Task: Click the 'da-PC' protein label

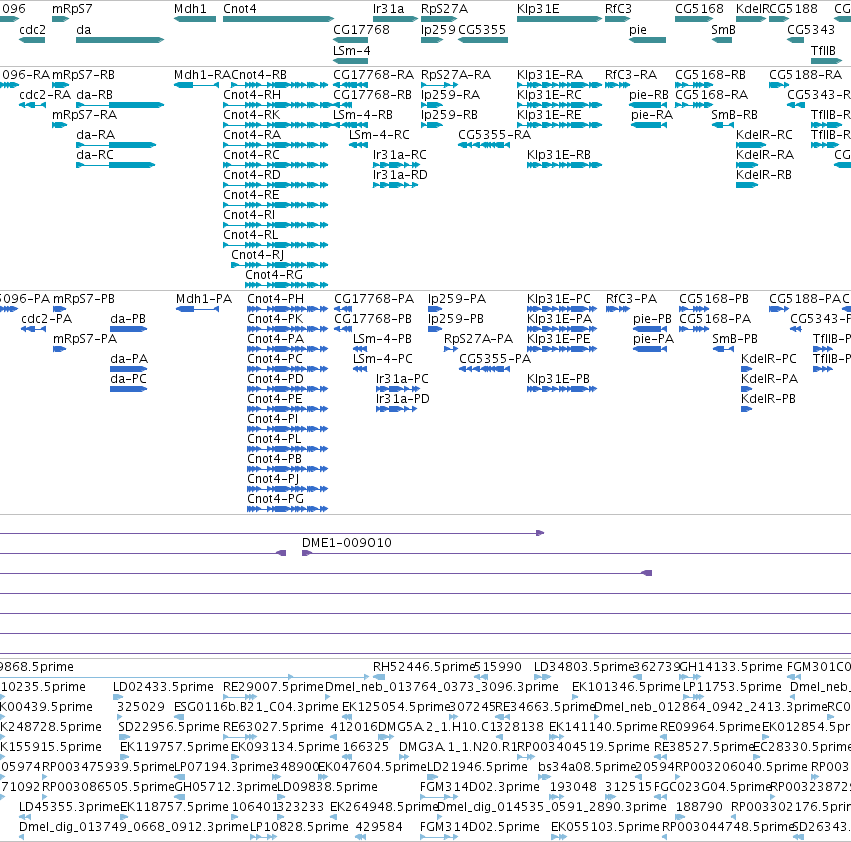Action: click(129, 378)
